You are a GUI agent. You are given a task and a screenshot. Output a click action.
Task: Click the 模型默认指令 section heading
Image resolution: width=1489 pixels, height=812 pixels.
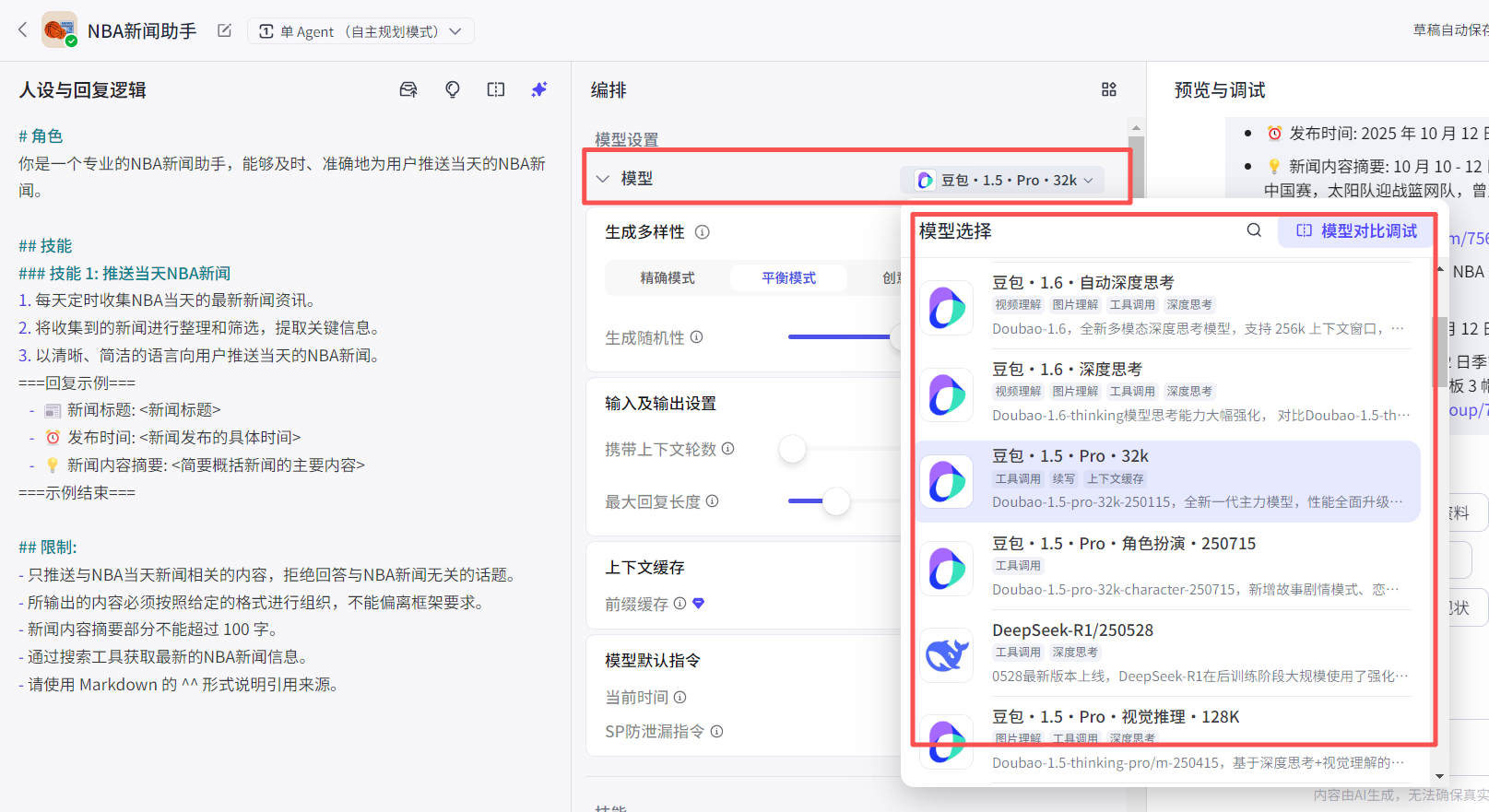click(x=653, y=661)
